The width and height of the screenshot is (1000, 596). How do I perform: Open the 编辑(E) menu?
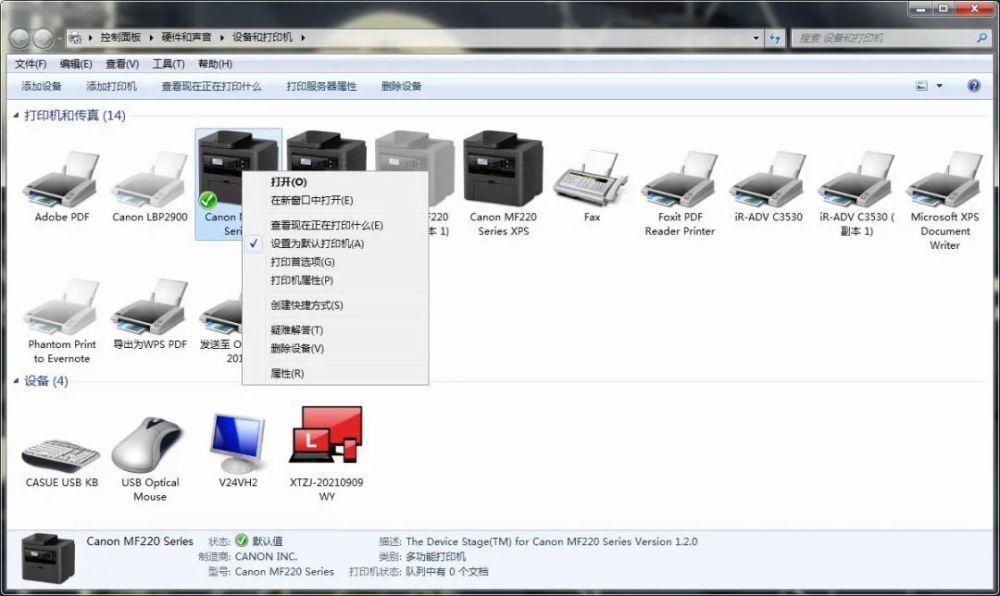point(76,64)
